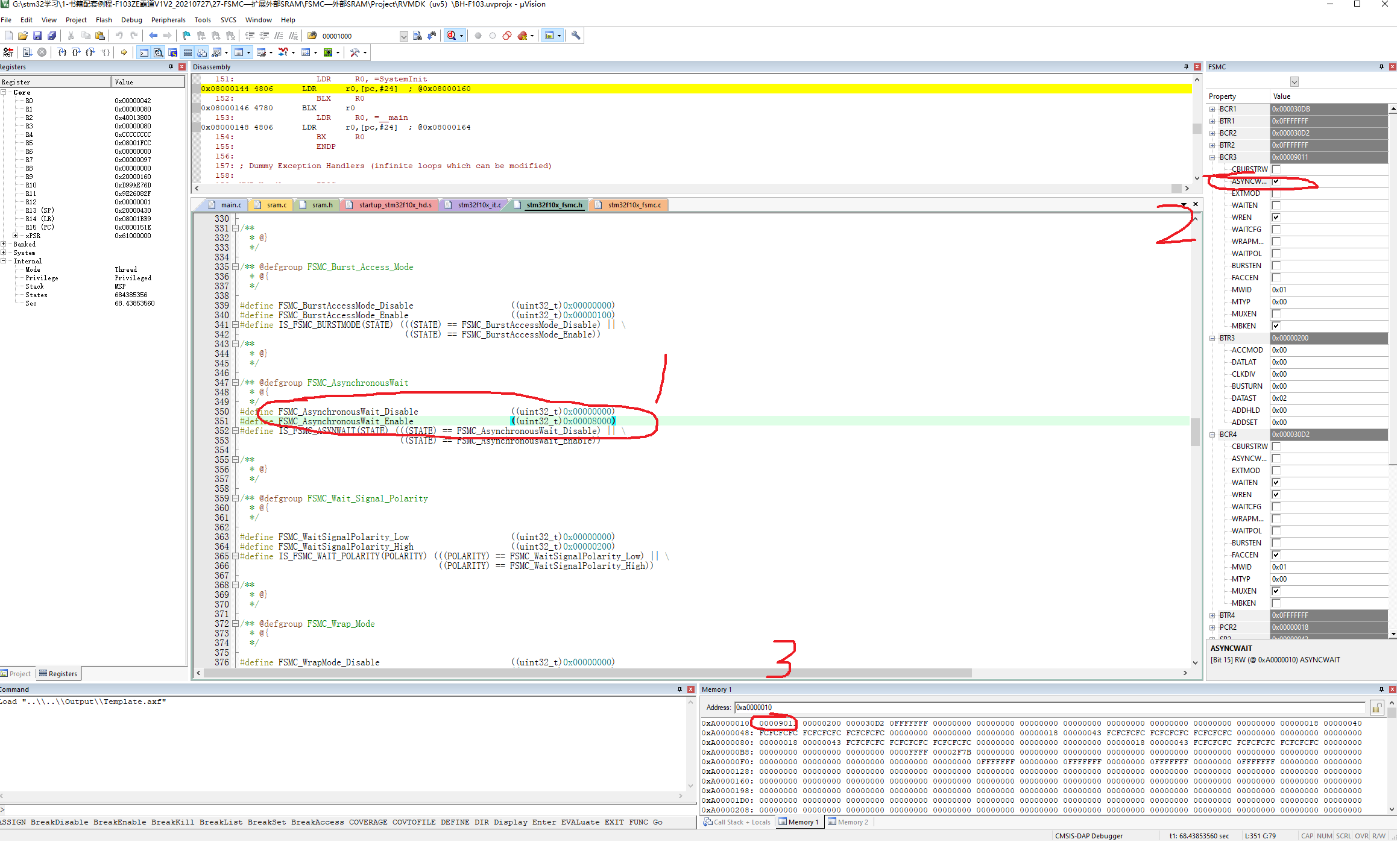Open the Peripherals menu
The image size is (1400, 851).
[x=168, y=20]
